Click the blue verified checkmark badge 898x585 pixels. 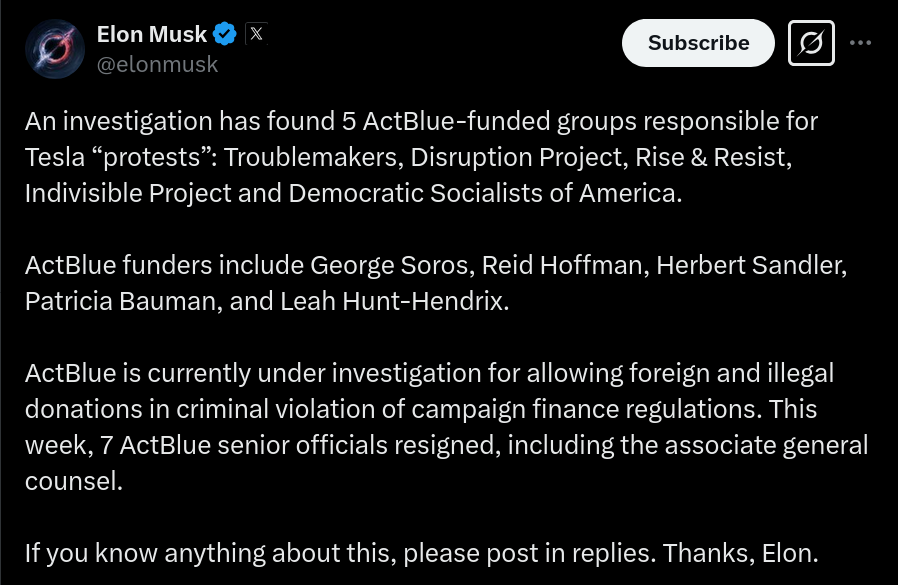[x=224, y=34]
